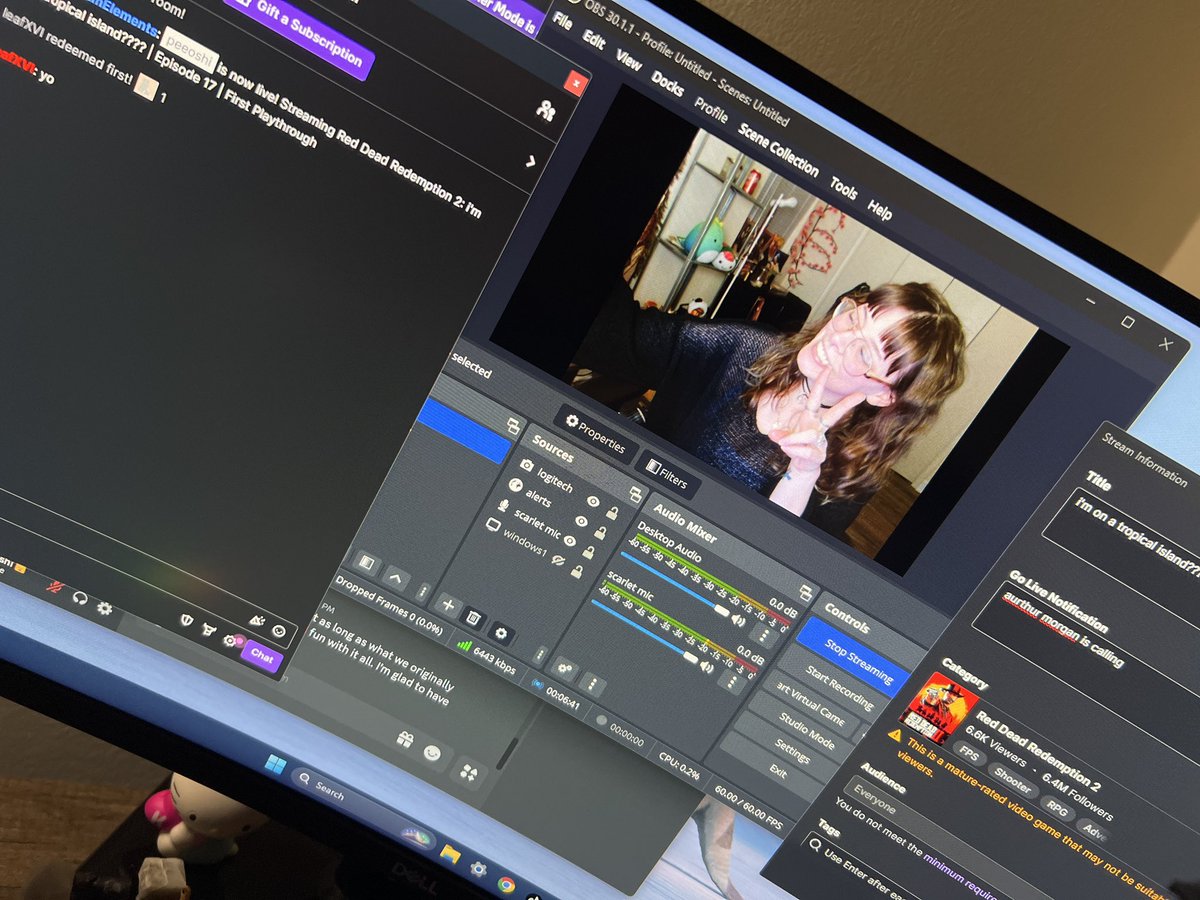Open the View menu in OBS
Image resolution: width=1200 pixels, height=900 pixels.
(629, 61)
